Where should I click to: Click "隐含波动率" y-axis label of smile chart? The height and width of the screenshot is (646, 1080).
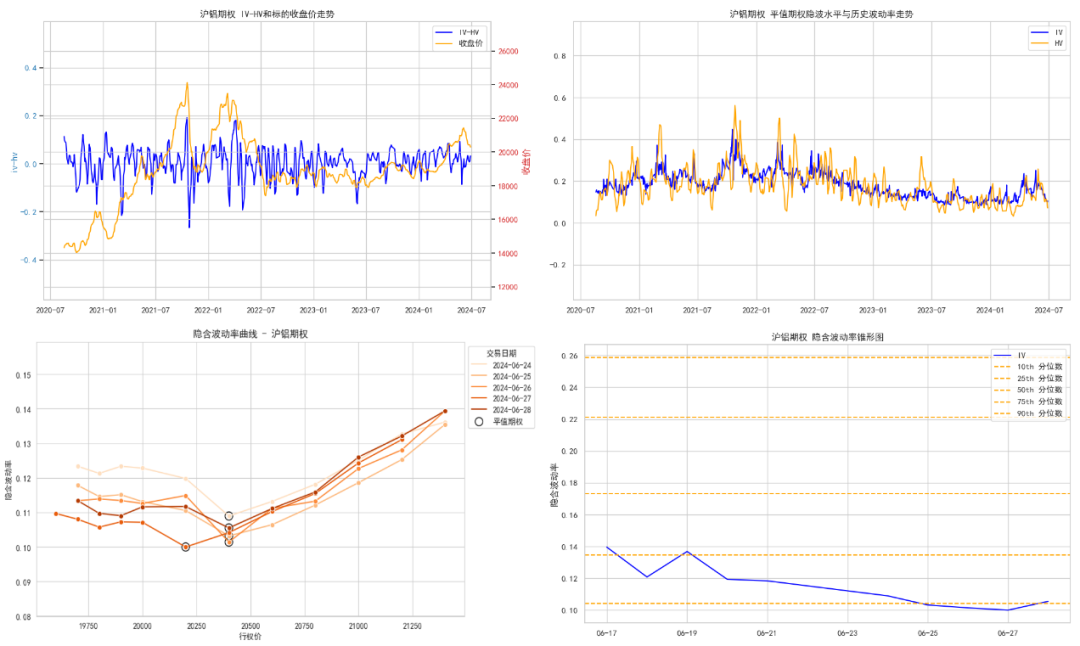(8, 480)
